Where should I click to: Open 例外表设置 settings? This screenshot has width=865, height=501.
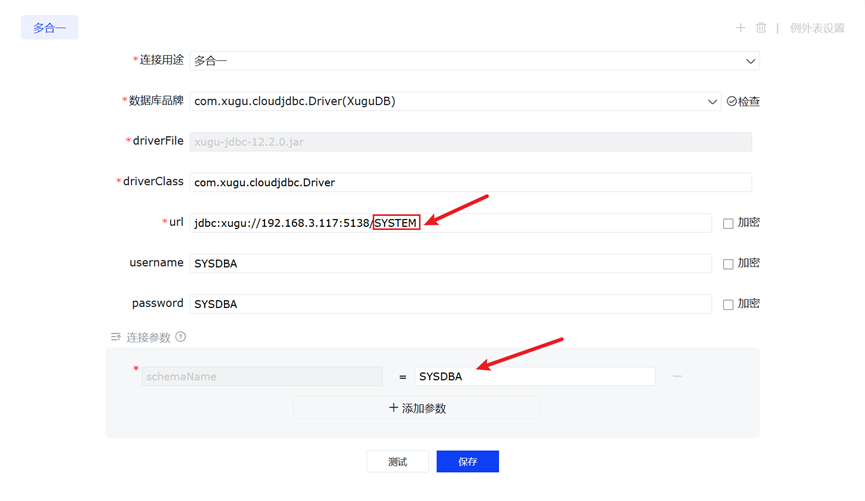point(817,28)
